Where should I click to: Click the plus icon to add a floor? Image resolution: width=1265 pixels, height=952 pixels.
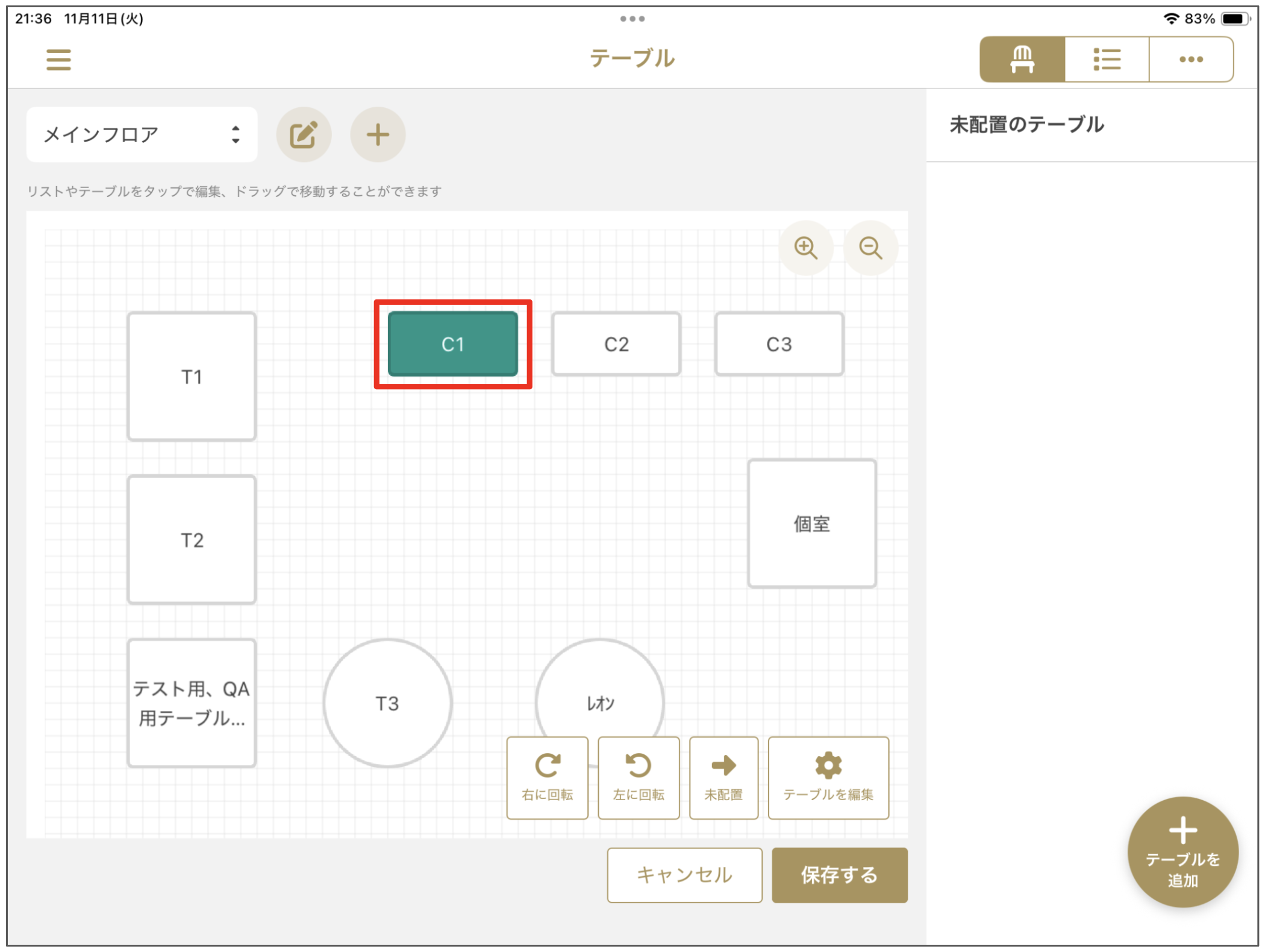click(378, 134)
